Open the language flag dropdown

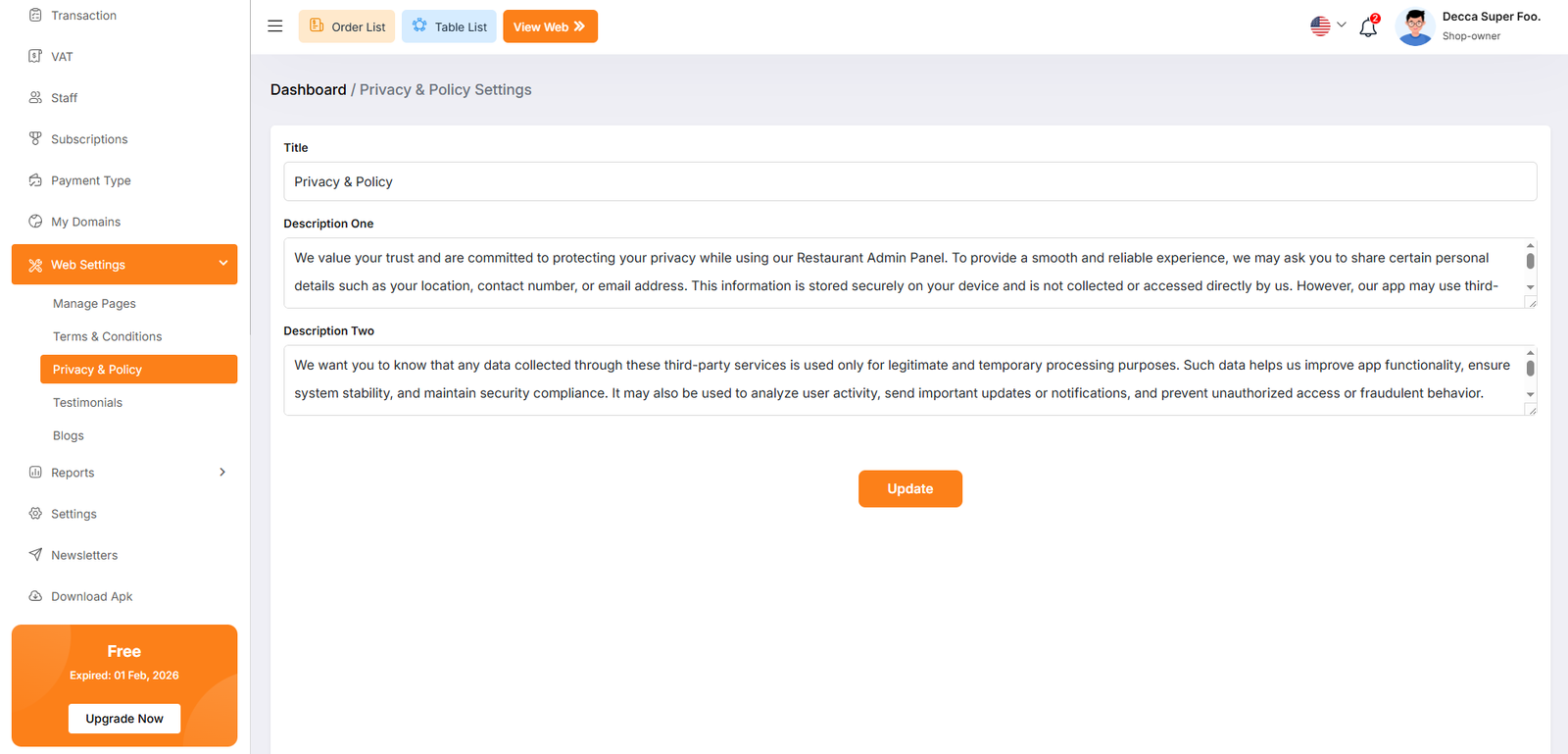point(1328,26)
